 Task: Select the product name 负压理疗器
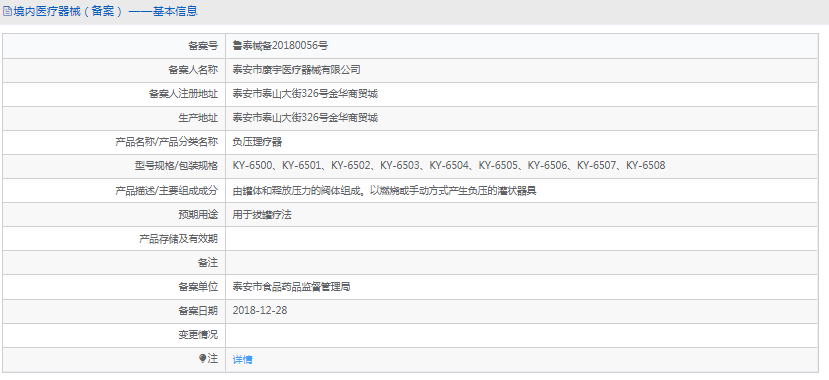coord(256,142)
